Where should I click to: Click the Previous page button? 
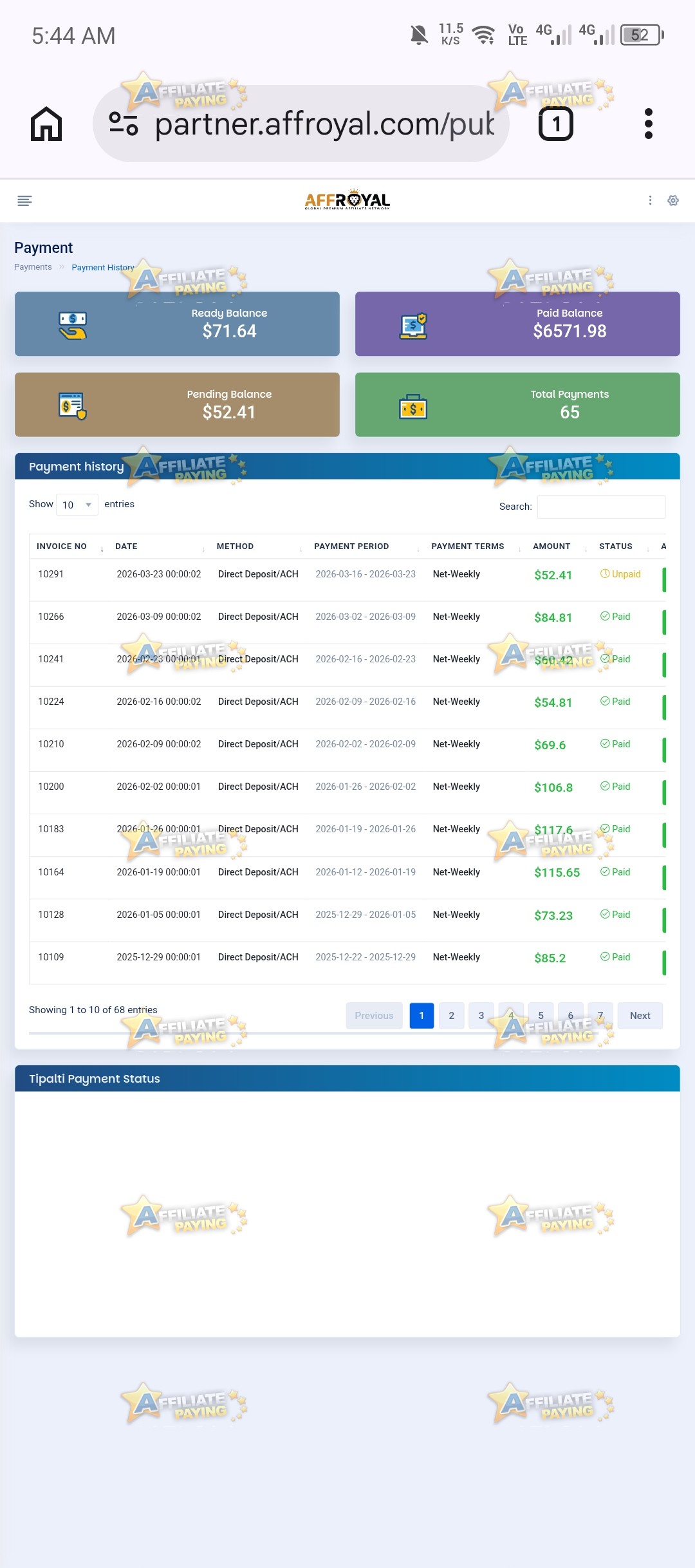[374, 1016]
